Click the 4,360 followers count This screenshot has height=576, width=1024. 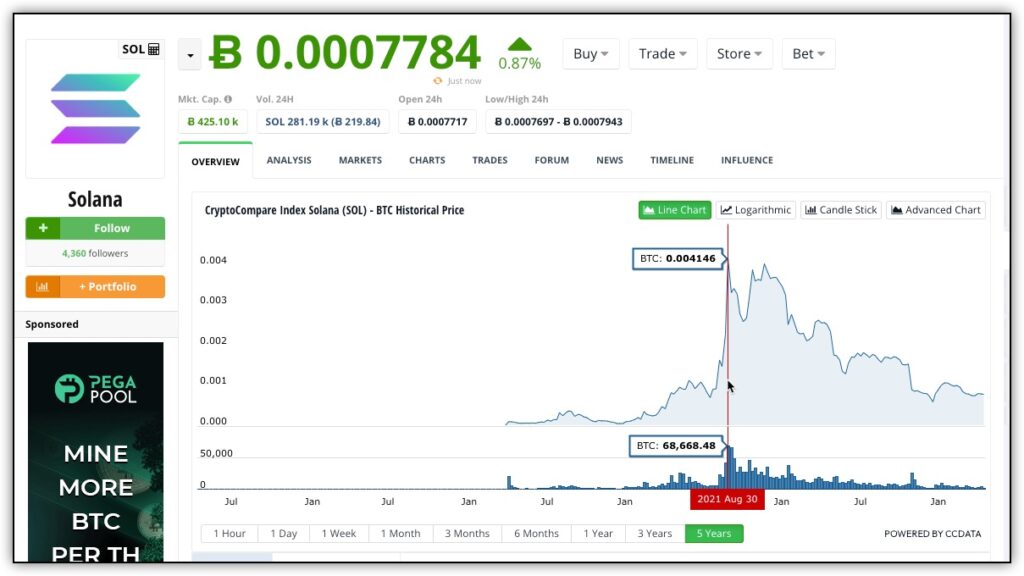point(95,253)
